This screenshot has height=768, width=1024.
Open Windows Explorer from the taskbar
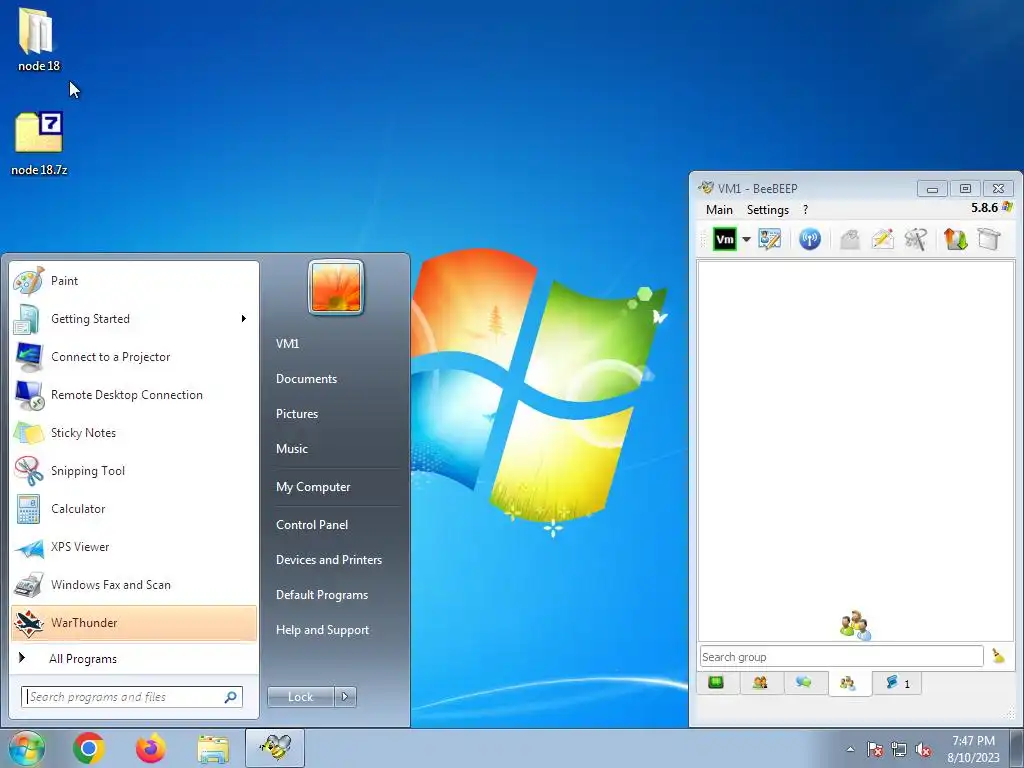click(214, 748)
